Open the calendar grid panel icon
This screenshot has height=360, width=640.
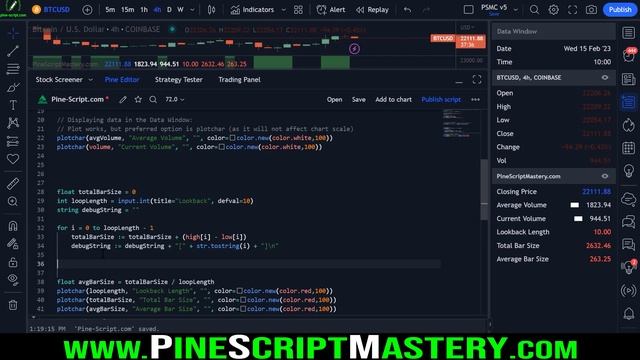(629, 148)
